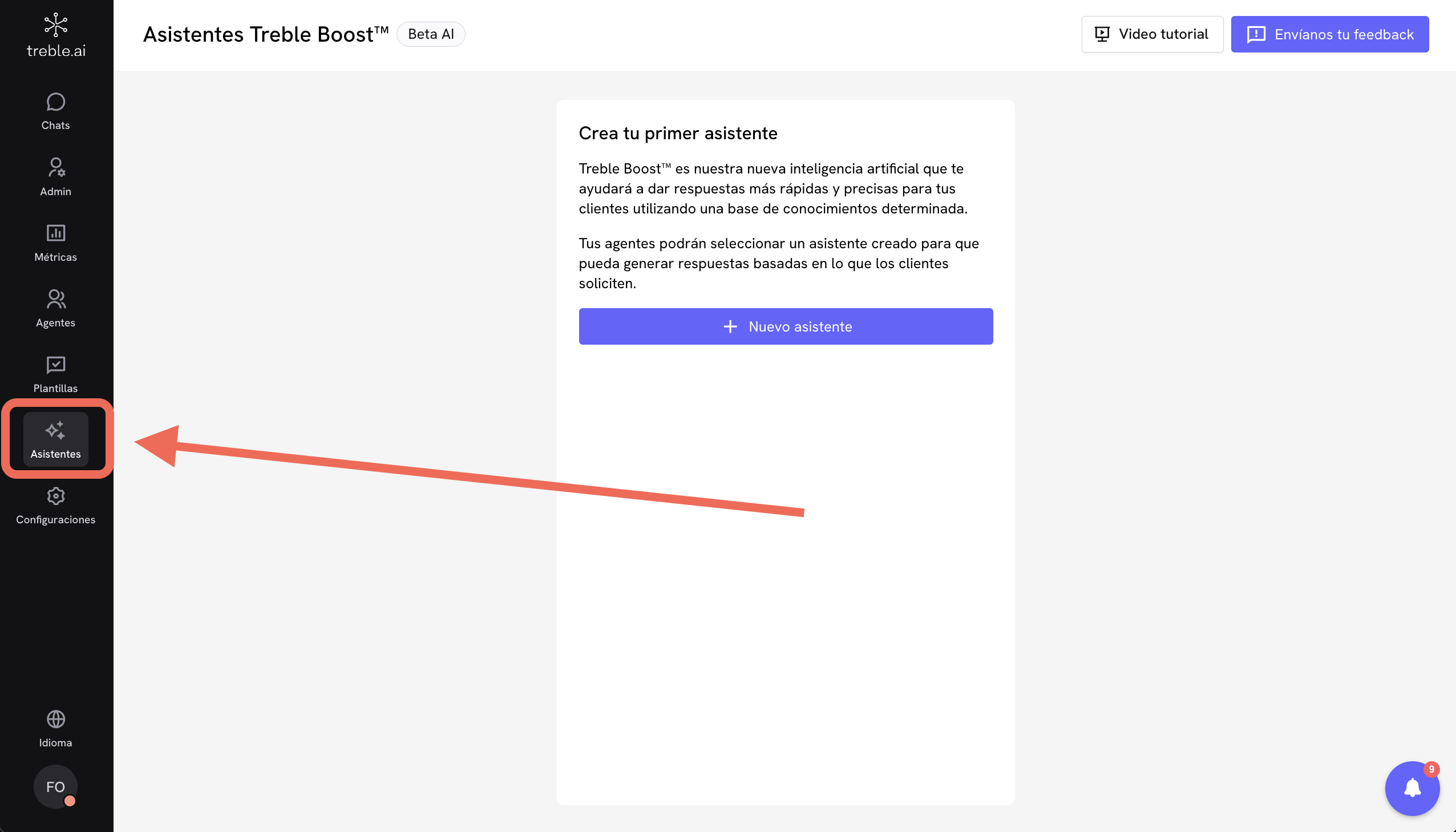Click Envíanos tu feedback button
The width and height of the screenshot is (1456, 832).
pos(1329,34)
